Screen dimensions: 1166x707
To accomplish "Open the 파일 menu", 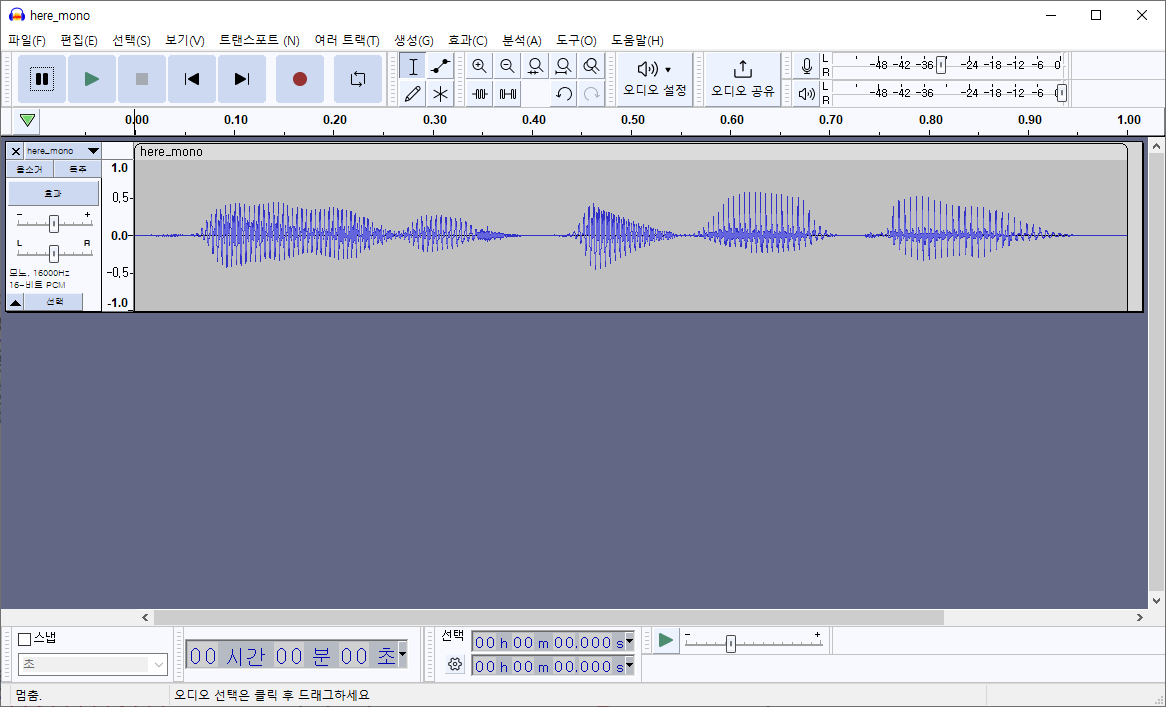I will coord(27,41).
